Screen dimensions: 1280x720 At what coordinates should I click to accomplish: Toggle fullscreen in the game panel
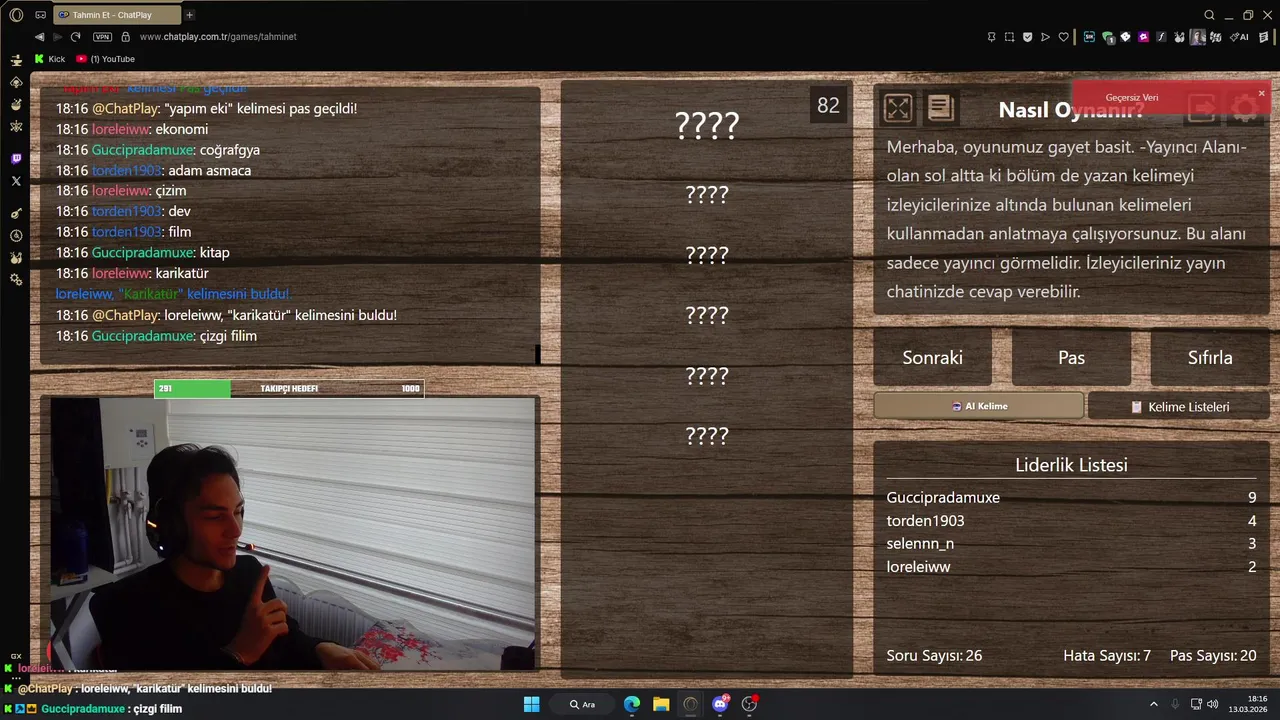(898, 108)
